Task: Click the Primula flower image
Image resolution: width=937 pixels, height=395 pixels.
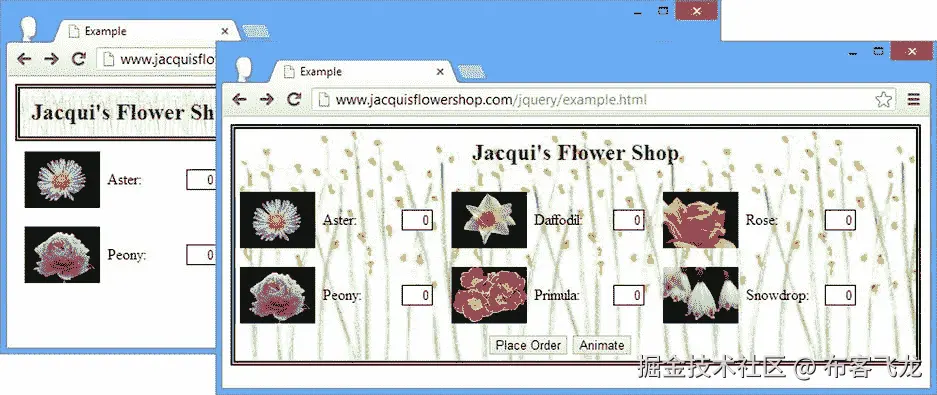Action: click(489, 295)
